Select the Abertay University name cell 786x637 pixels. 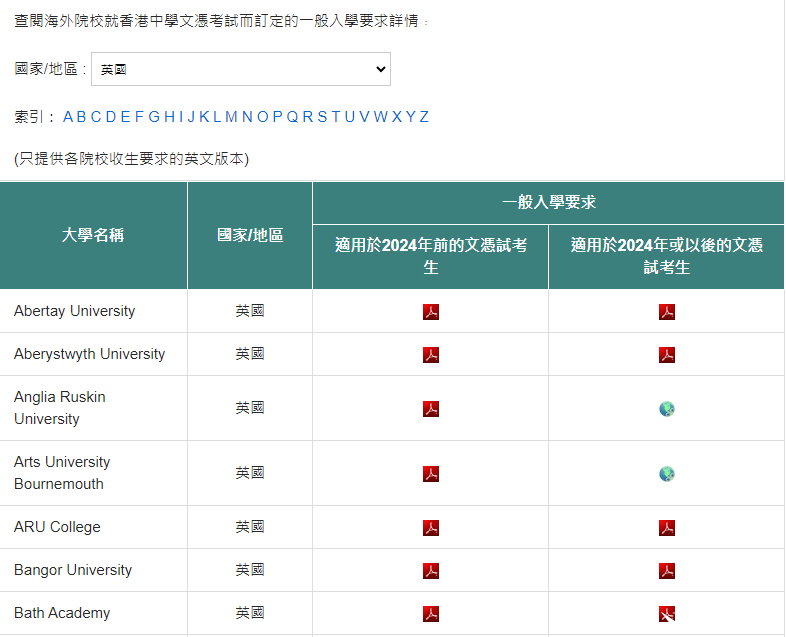93,311
